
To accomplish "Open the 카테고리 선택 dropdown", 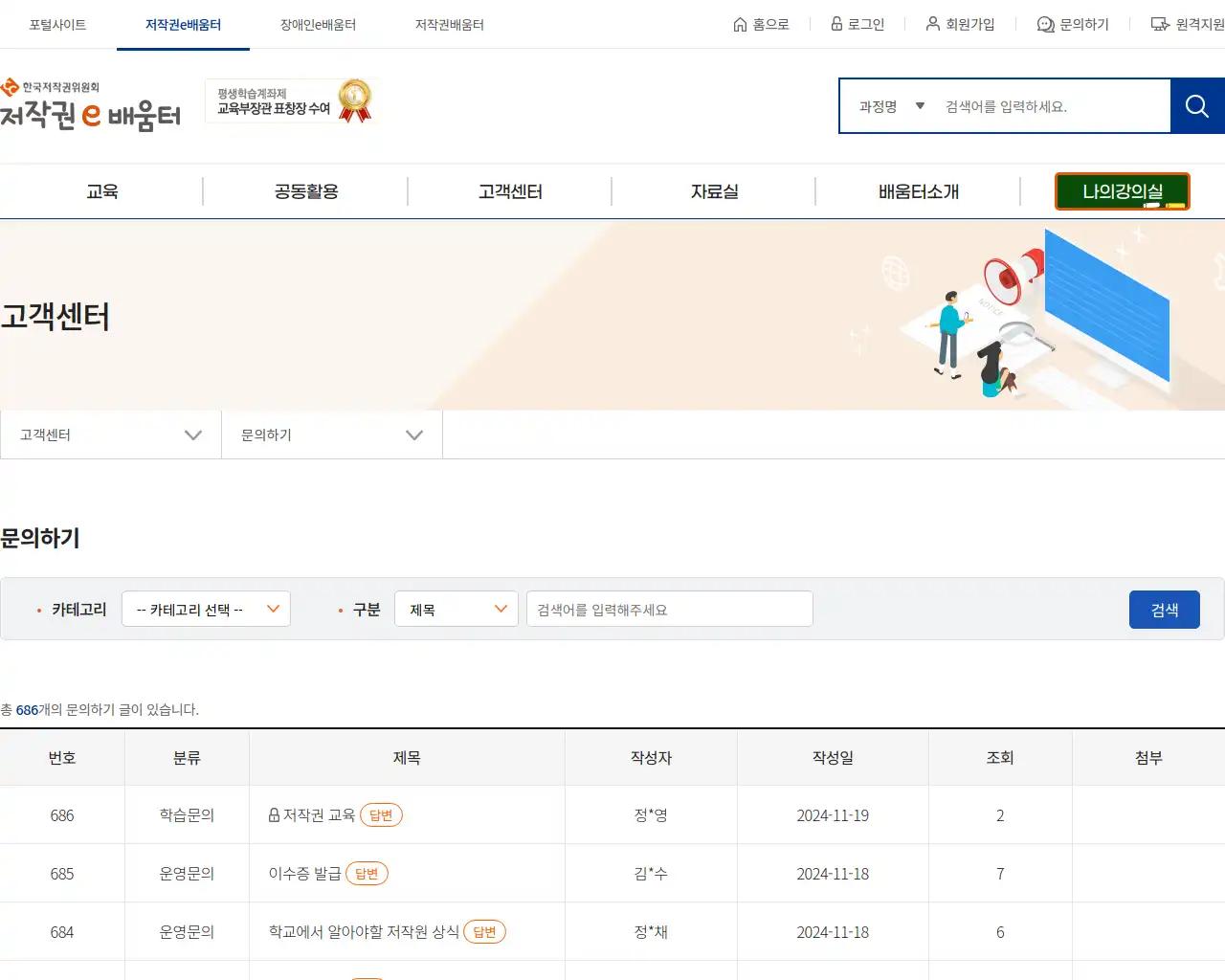I will coord(206,609).
